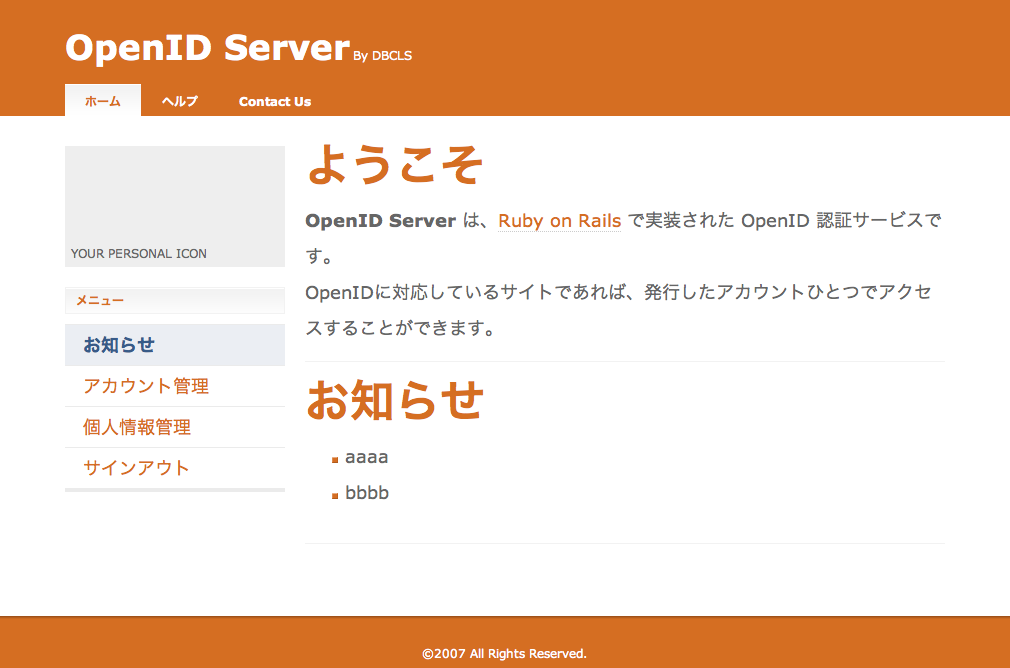This screenshot has height=668, width=1010.
Task: Click the ©2007 All Rights Reserved footer text
Action: pos(504,653)
